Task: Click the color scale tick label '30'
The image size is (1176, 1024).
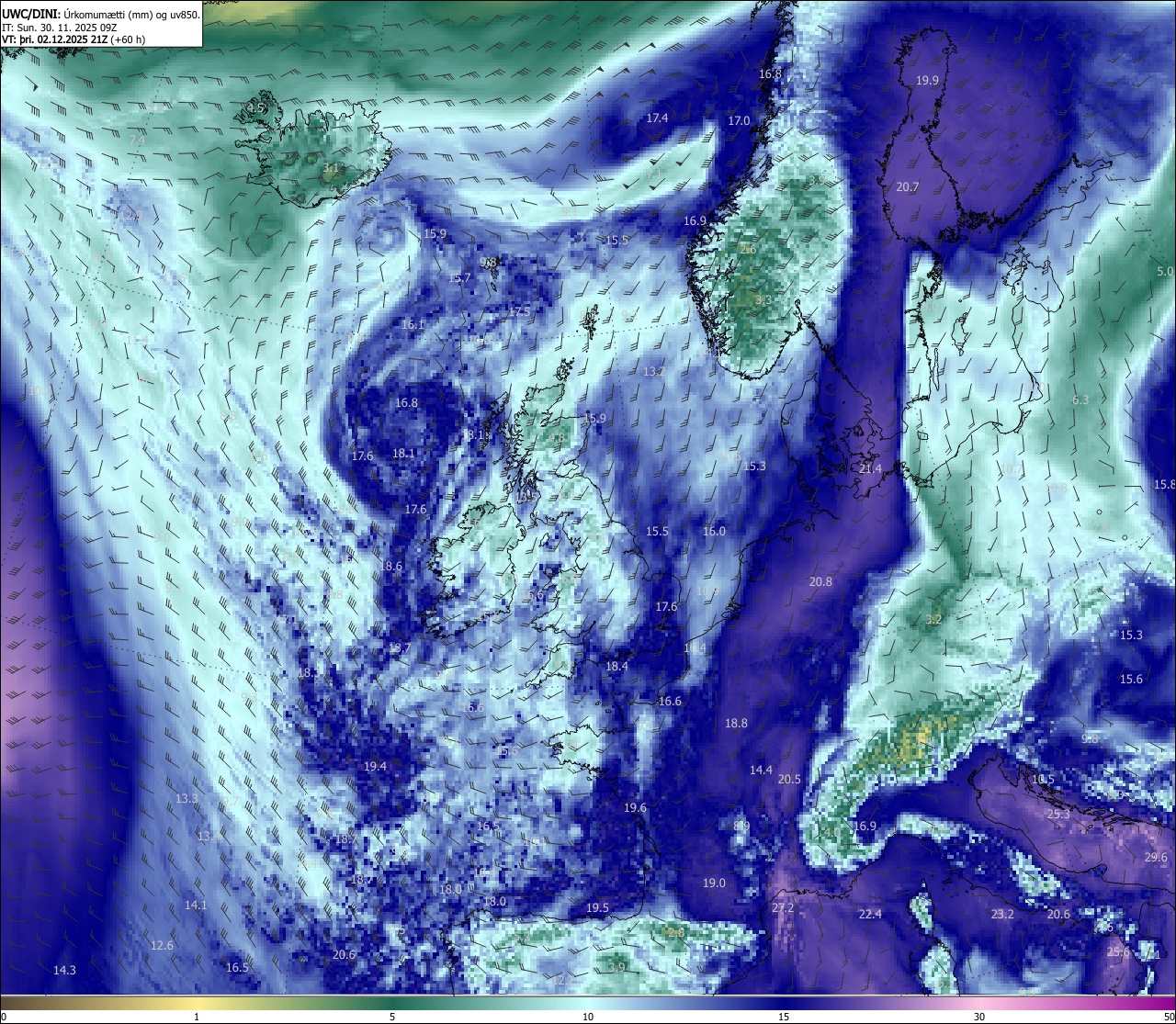Action: point(979,1017)
